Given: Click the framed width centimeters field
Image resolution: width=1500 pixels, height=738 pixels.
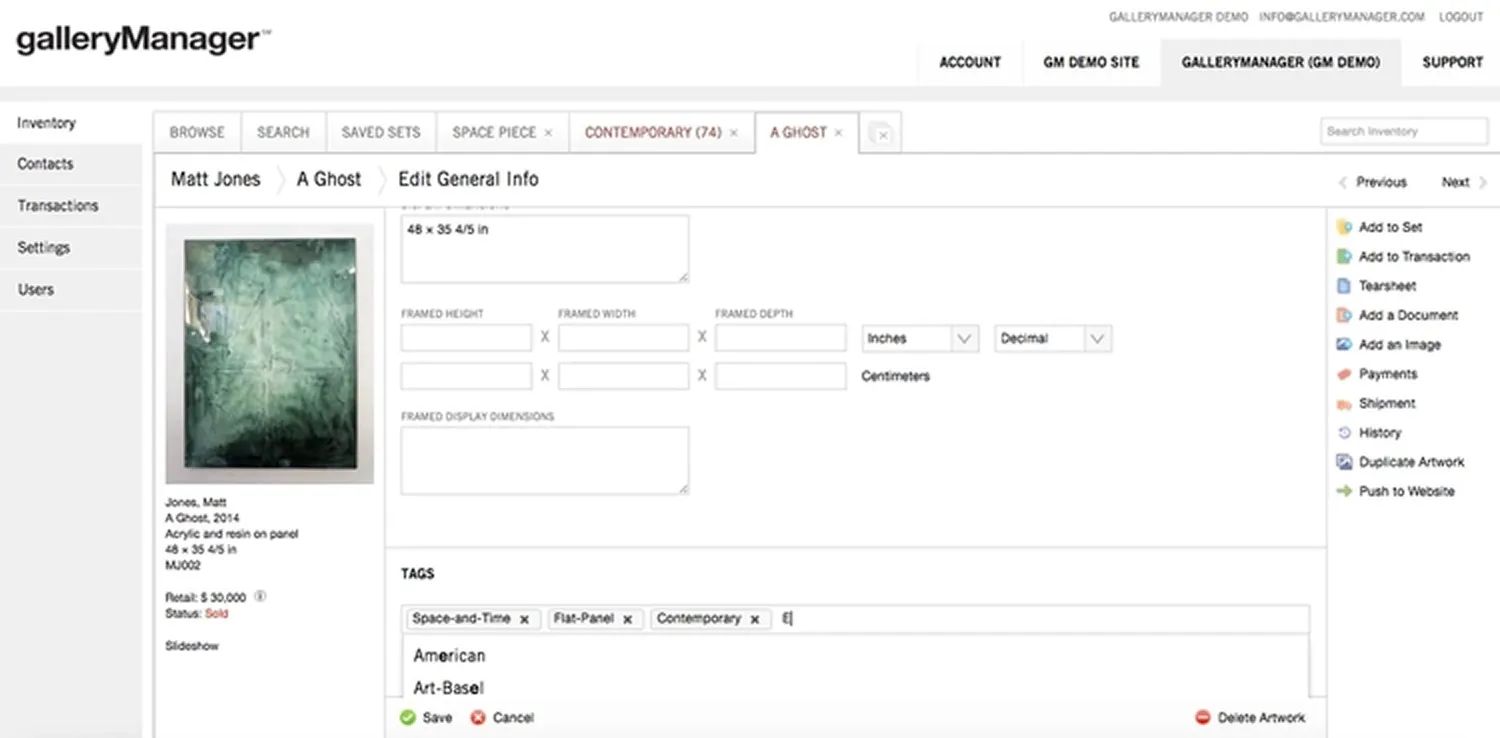Looking at the screenshot, I should [623, 376].
